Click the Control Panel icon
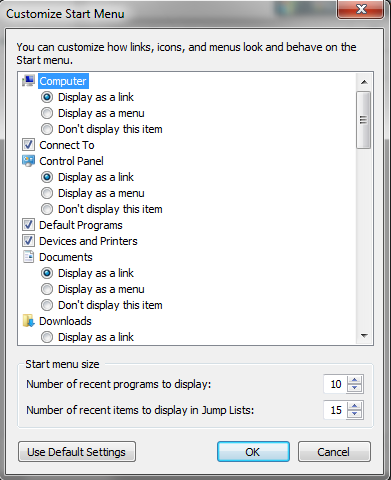This screenshot has height=480, width=391. 28,161
